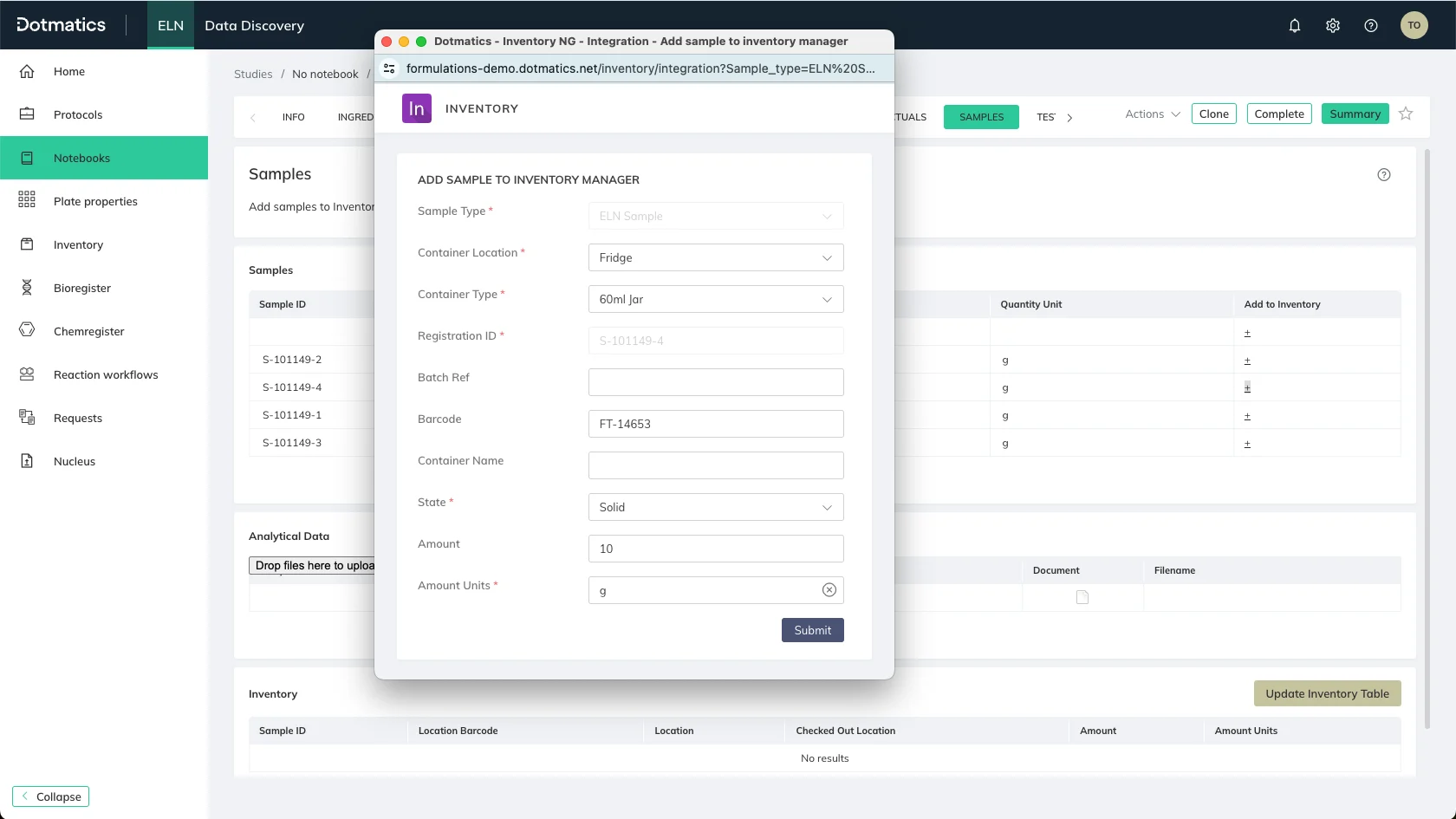
Task: Click the Location Barcode column header
Action: 458,731
